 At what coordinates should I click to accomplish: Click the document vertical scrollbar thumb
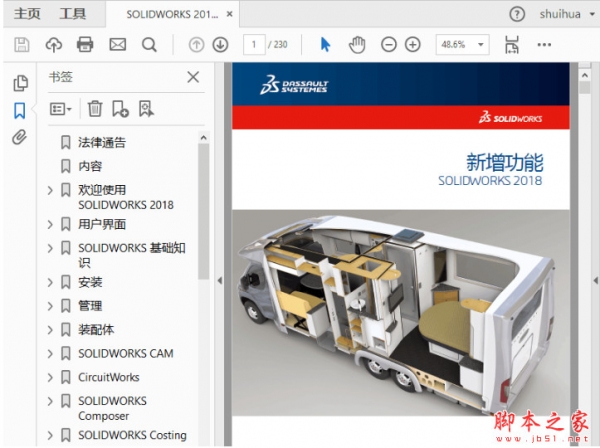point(584,88)
